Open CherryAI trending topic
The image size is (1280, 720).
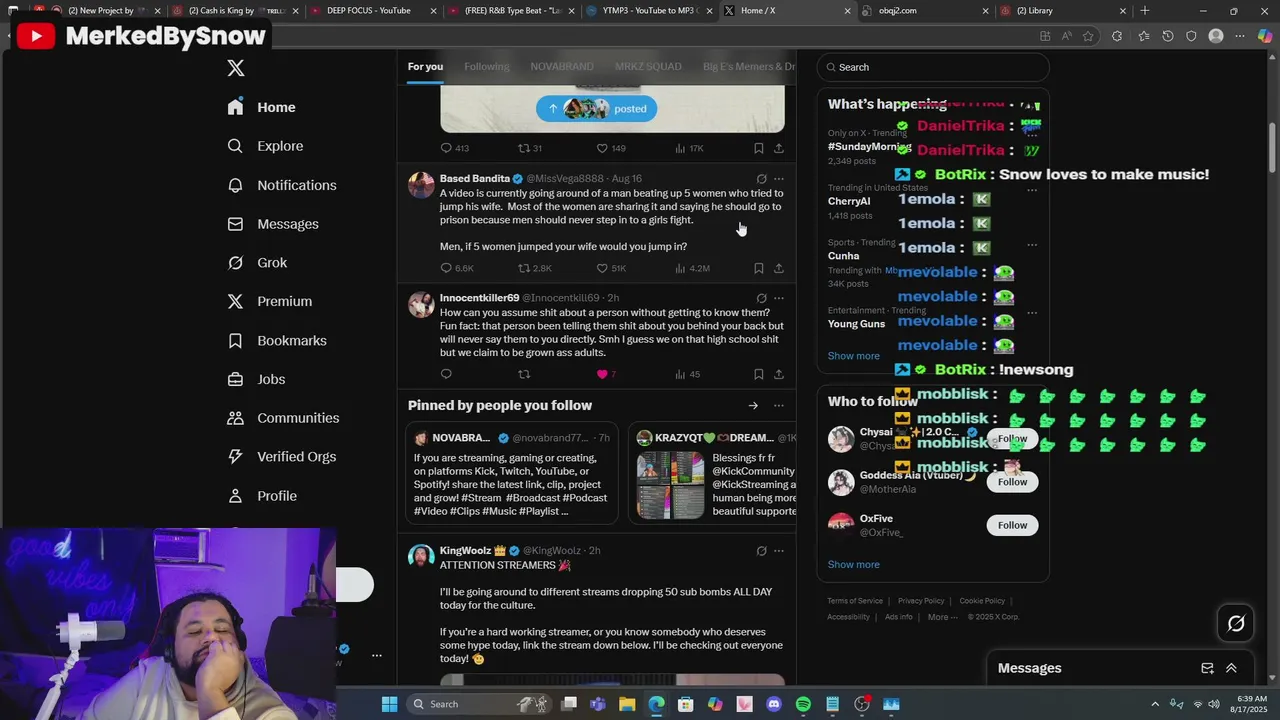(x=849, y=201)
